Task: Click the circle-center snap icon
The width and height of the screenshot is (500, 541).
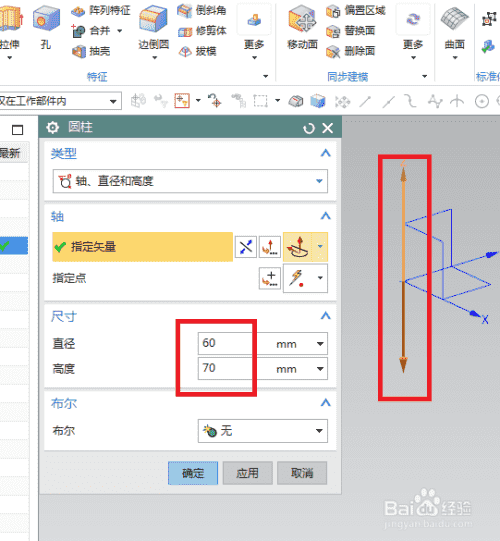Action: 482,101
